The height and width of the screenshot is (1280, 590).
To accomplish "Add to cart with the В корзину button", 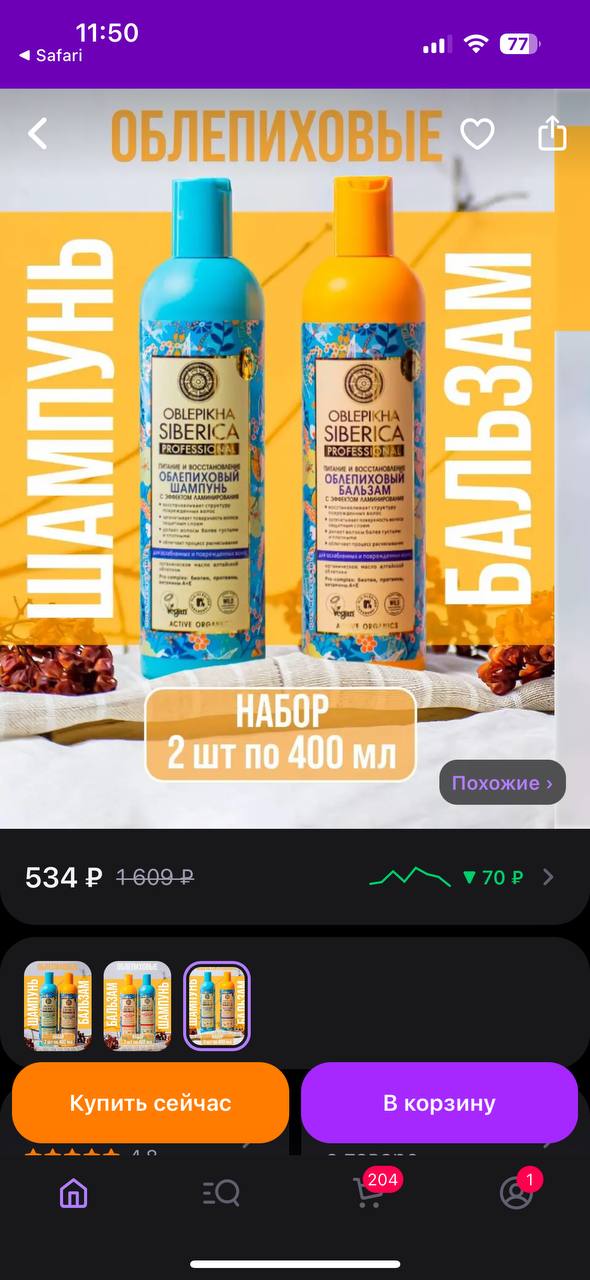I will tap(440, 1103).
